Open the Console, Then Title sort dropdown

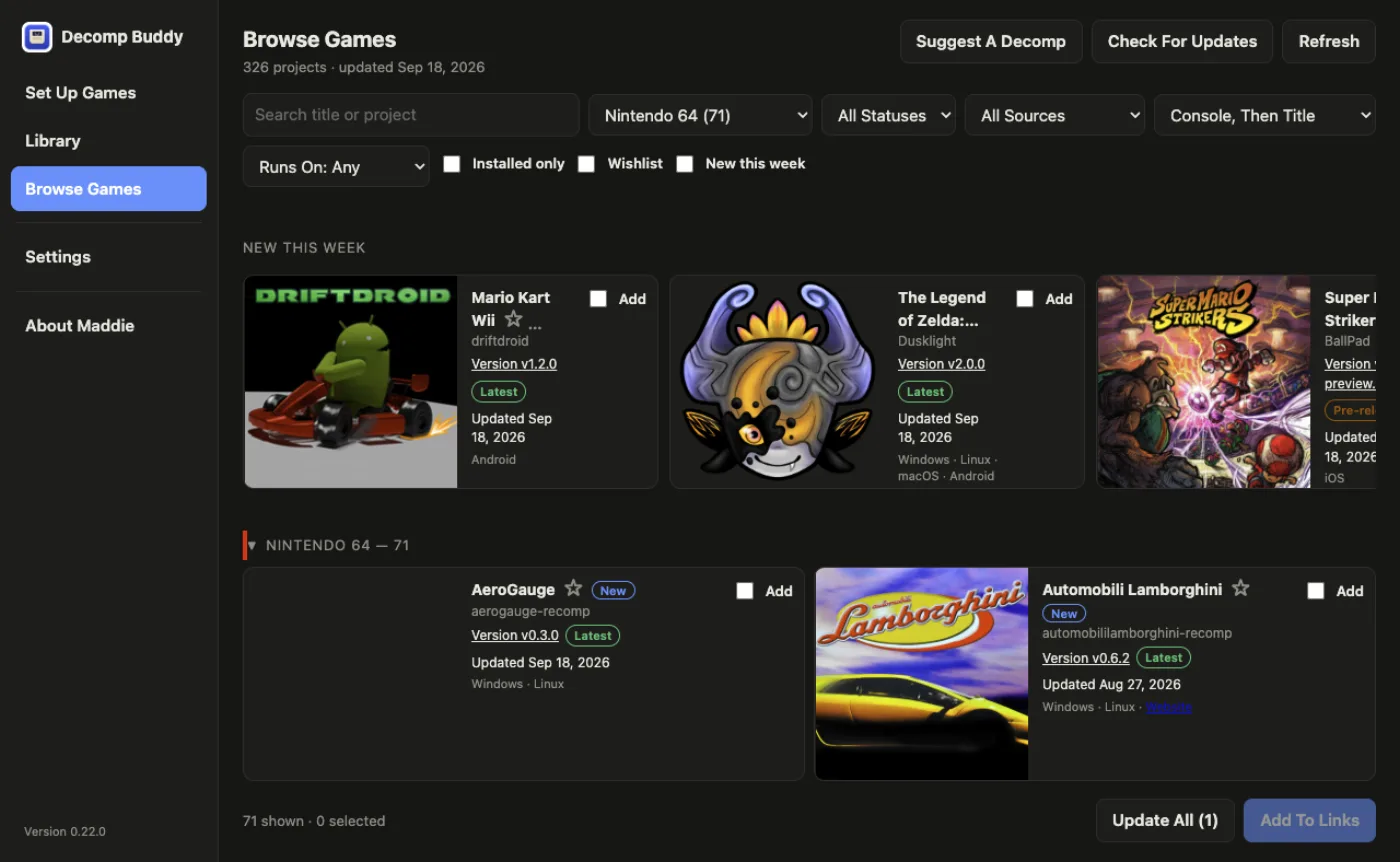click(1265, 115)
